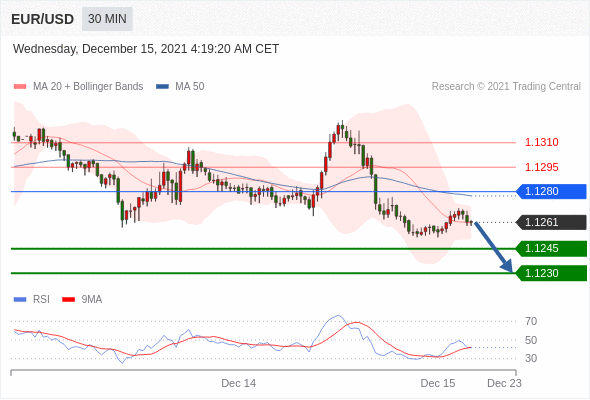Open the Research © 2021 Trading Central link

point(506,87)
